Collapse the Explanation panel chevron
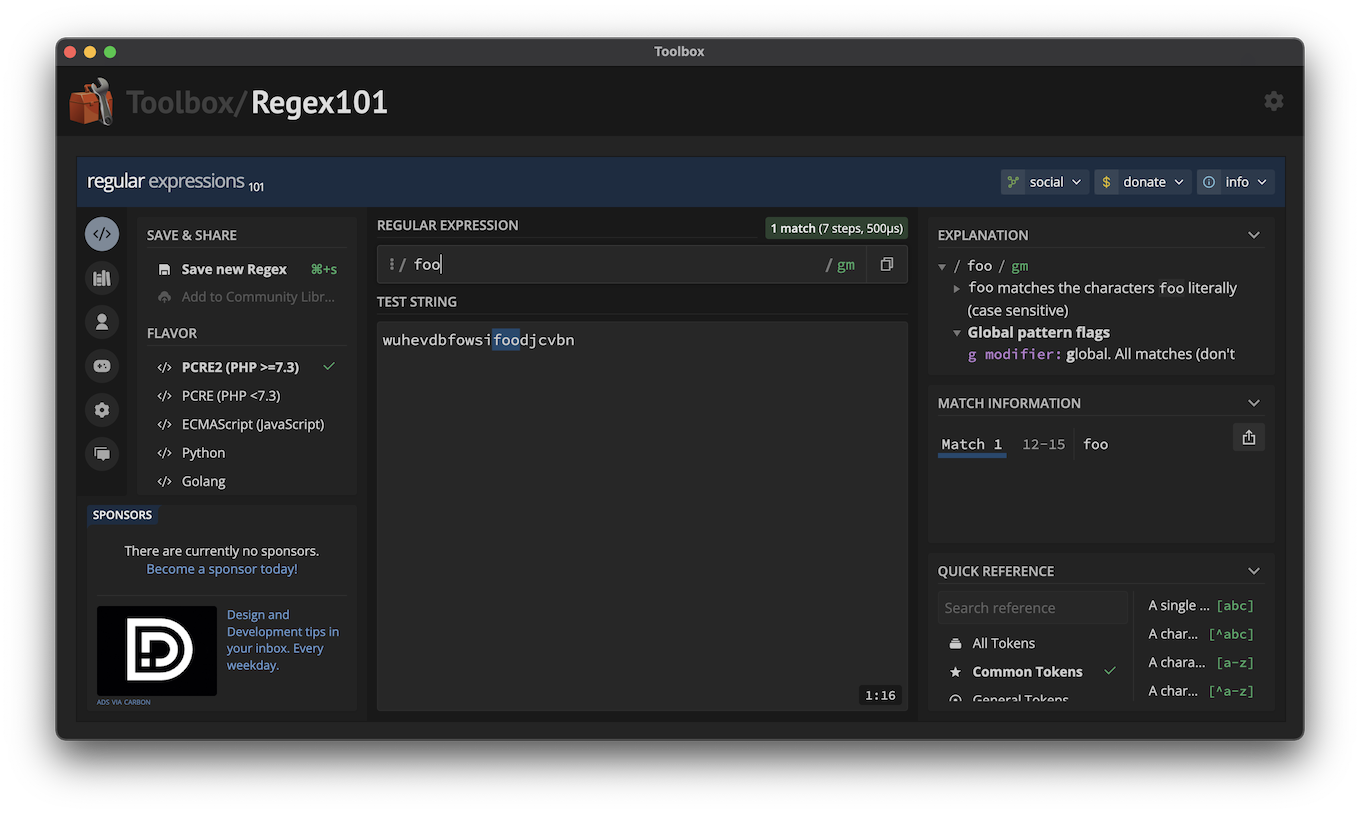1360x814 pixels. [x=1254, y=235]
